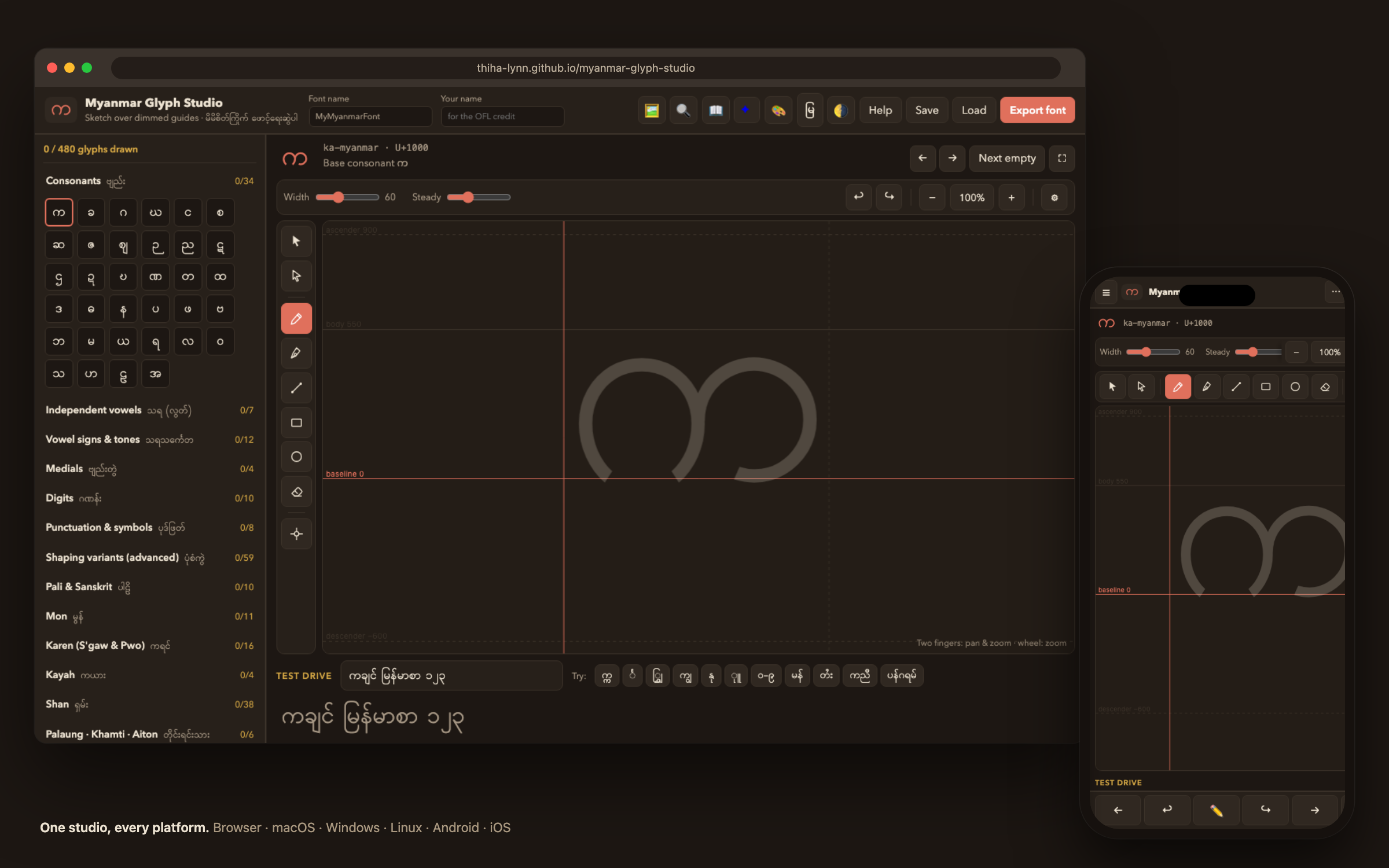Open hamburger menu in phone preview
This screenshot has width=1389, height=868.
(x=1106, y=292)
